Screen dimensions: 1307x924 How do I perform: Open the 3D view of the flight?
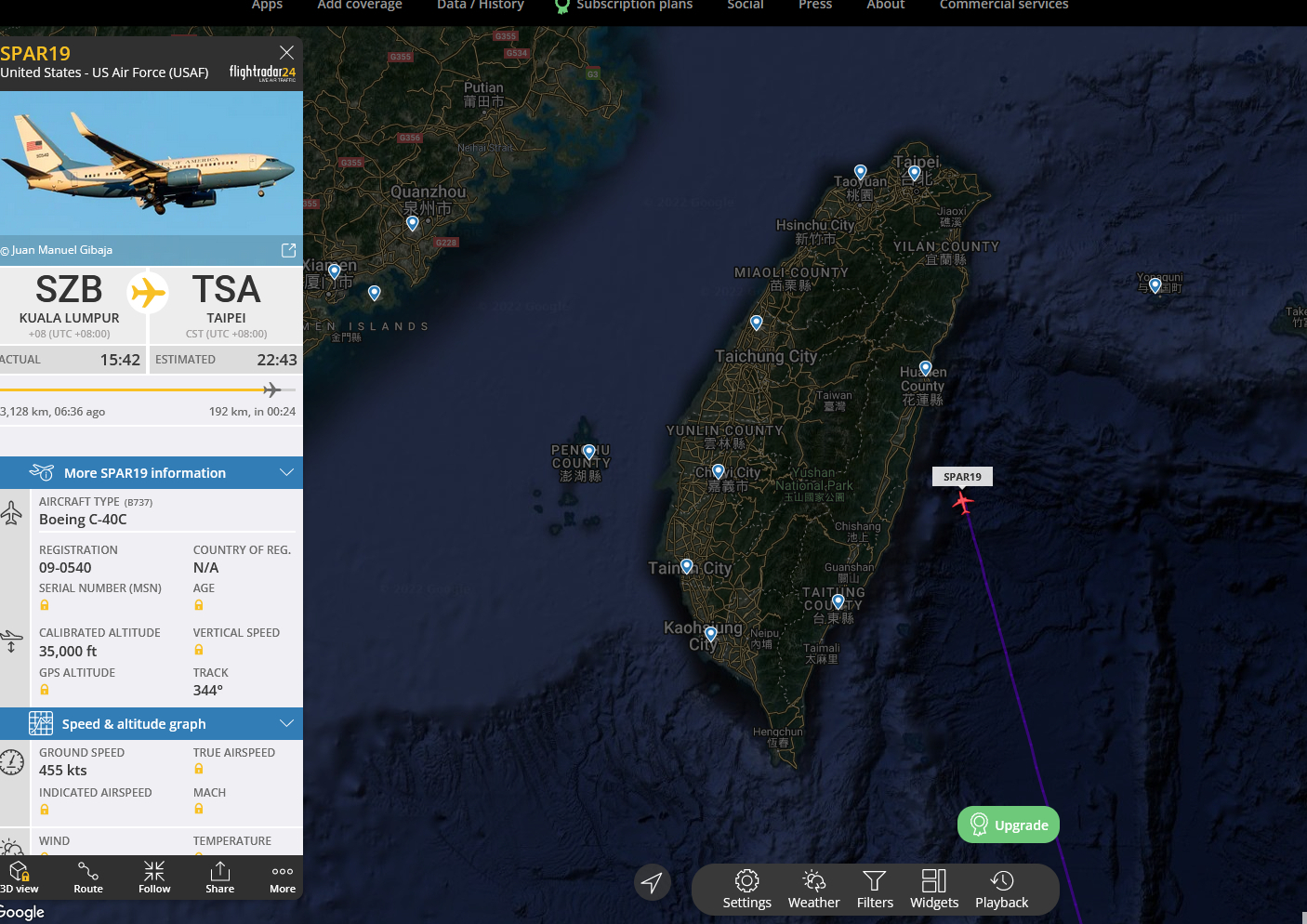pyautogui.click(x=19, y=877)
